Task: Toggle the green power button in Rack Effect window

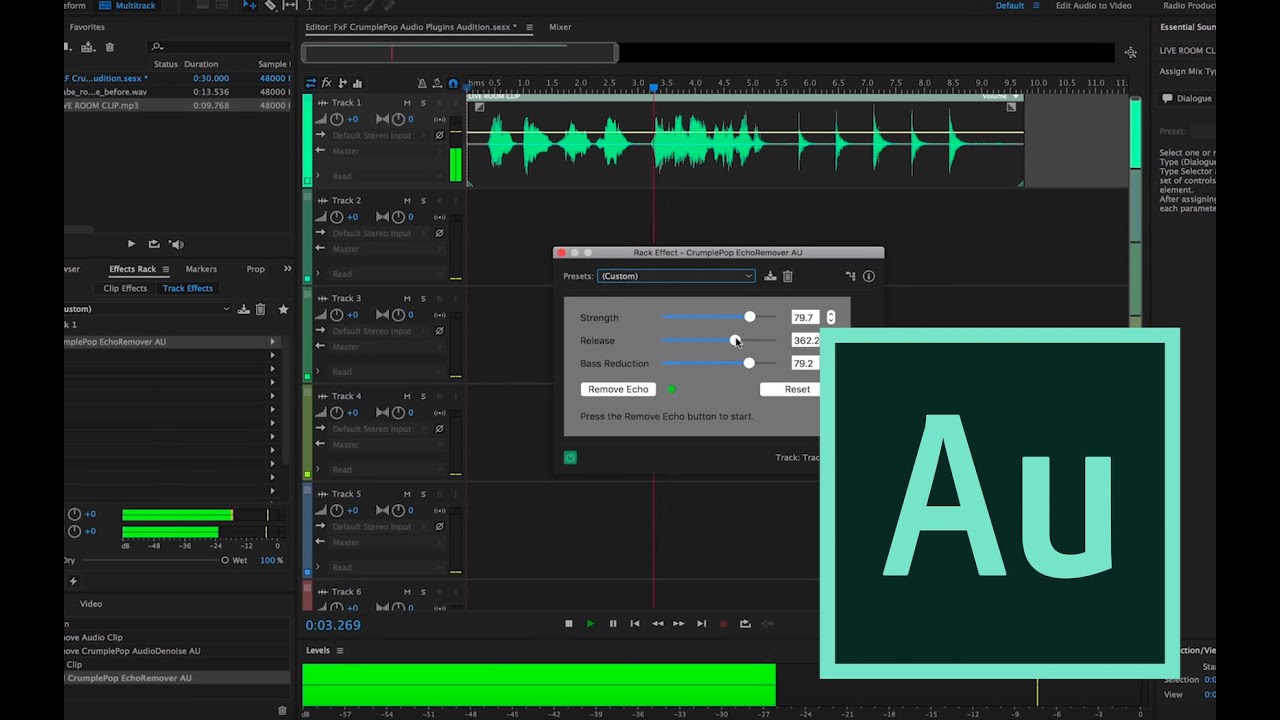Action: (x=570, y=457)
